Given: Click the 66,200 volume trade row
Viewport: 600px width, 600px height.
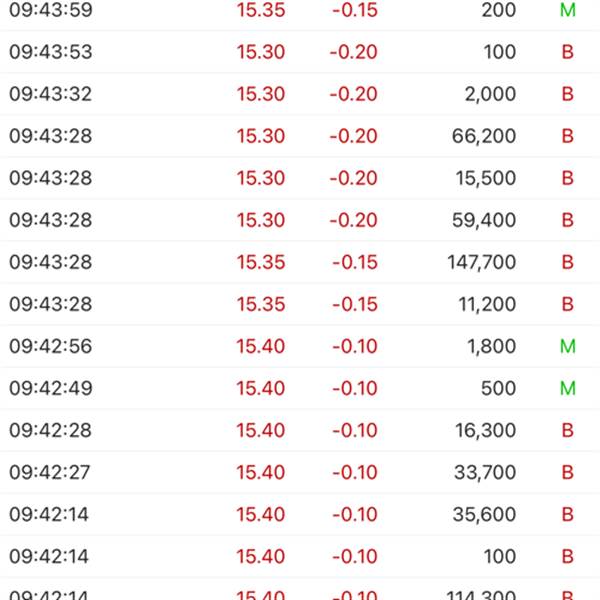Looking at the screenshot, I should 300,136.
